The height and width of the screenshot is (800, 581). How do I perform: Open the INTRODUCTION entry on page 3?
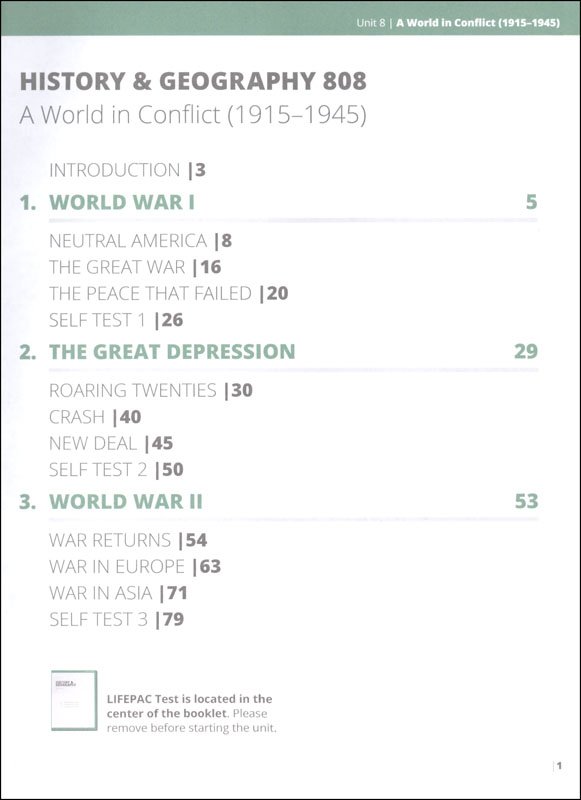(128, 170)
